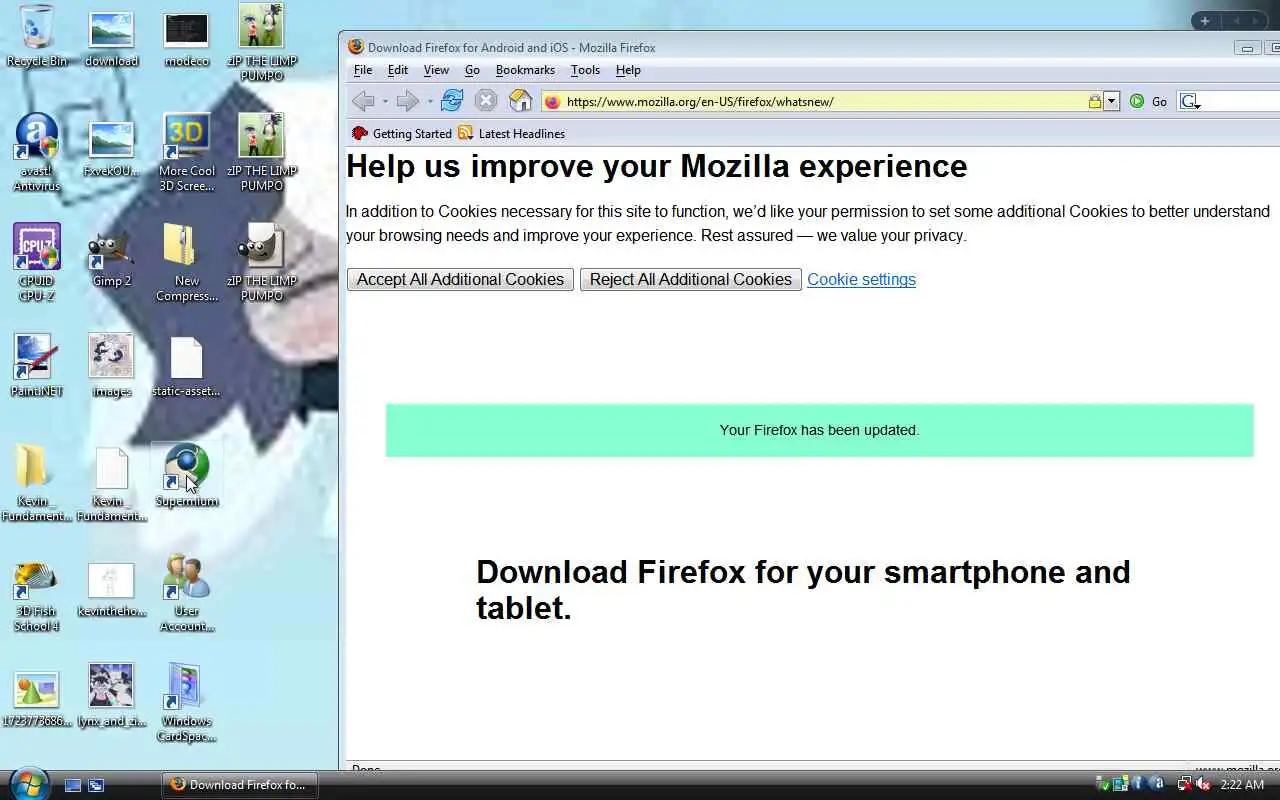Open the Forward button history dropdown
Viewport: 1280px width, 800px height.
point(430,101)
